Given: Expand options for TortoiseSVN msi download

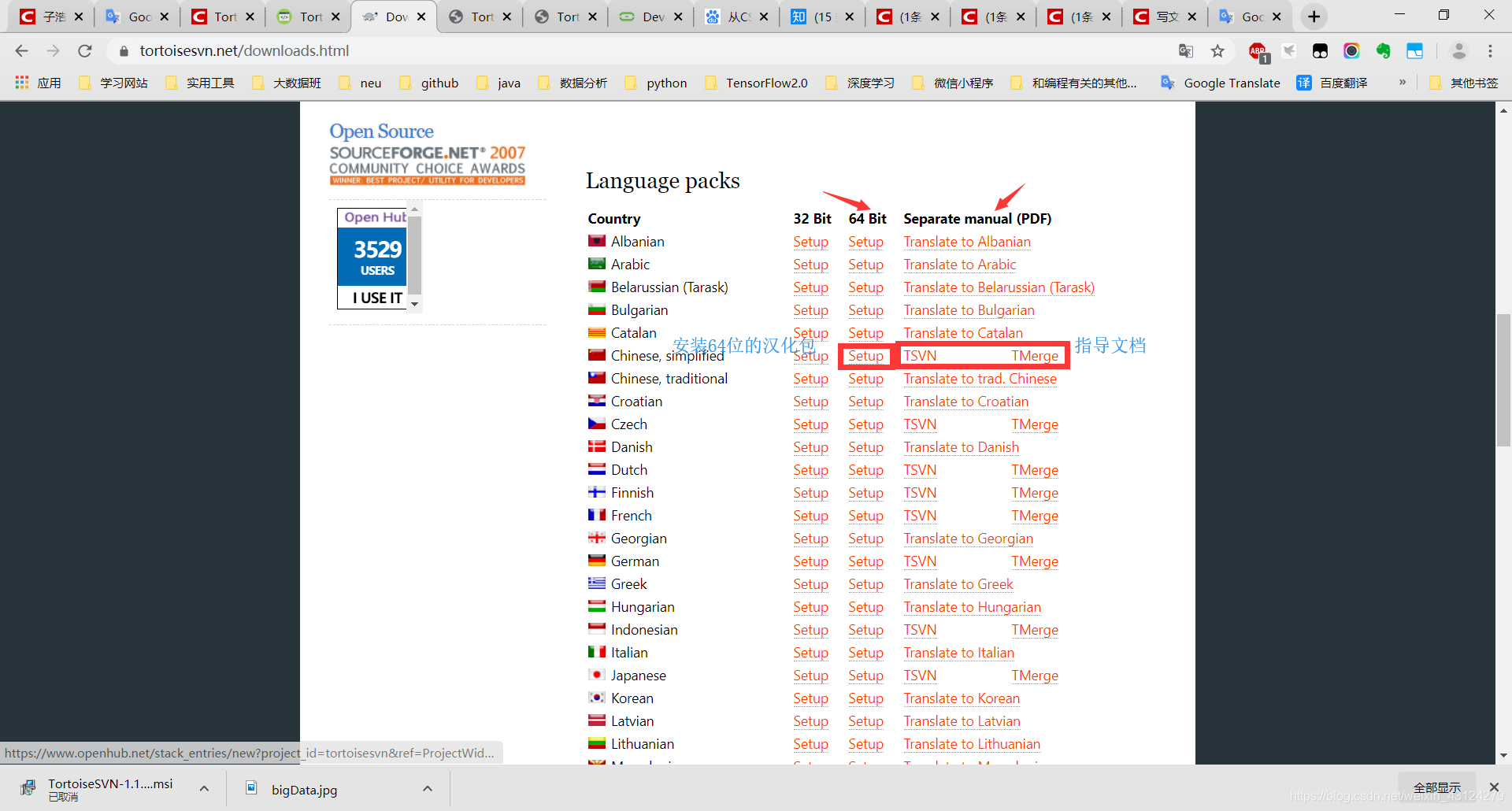Looking at the screenshot, I should (204, 788).
